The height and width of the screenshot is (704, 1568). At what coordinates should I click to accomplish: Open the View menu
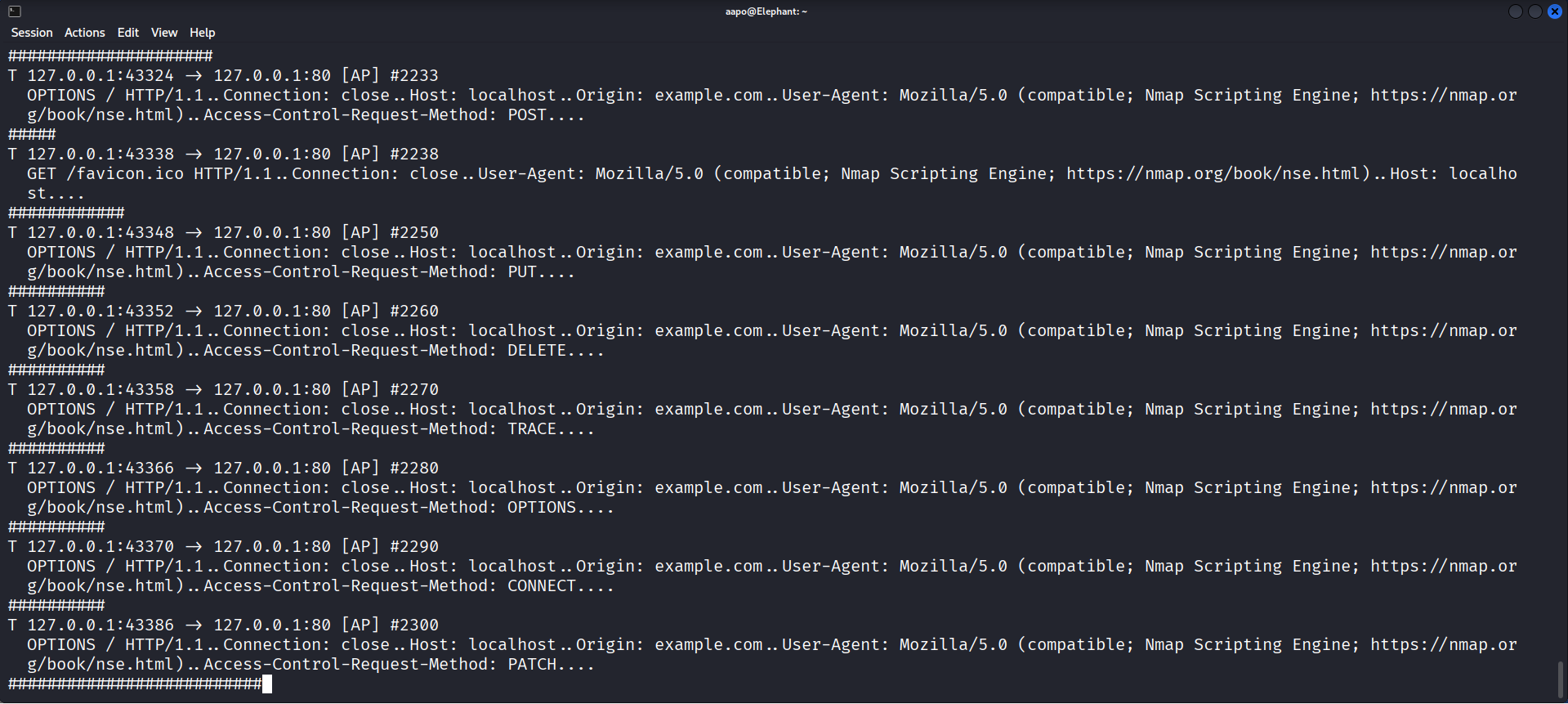point(164,33)
